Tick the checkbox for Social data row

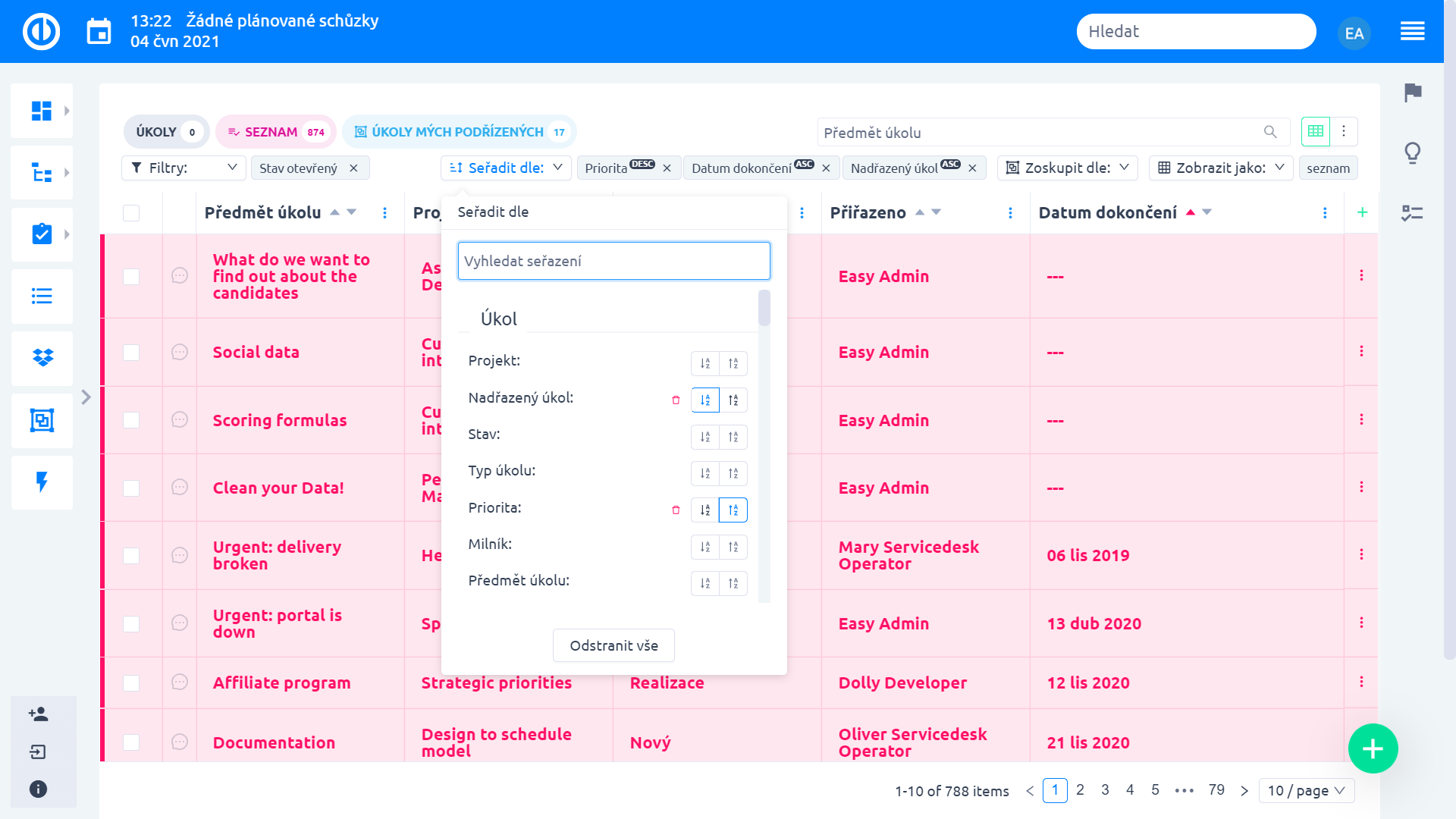coord(131,353)
